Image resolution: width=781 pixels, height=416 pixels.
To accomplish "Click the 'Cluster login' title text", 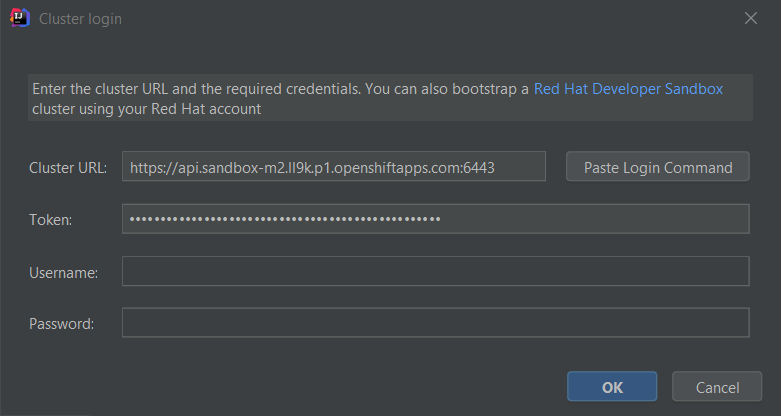I will click(x=80, y=19).
